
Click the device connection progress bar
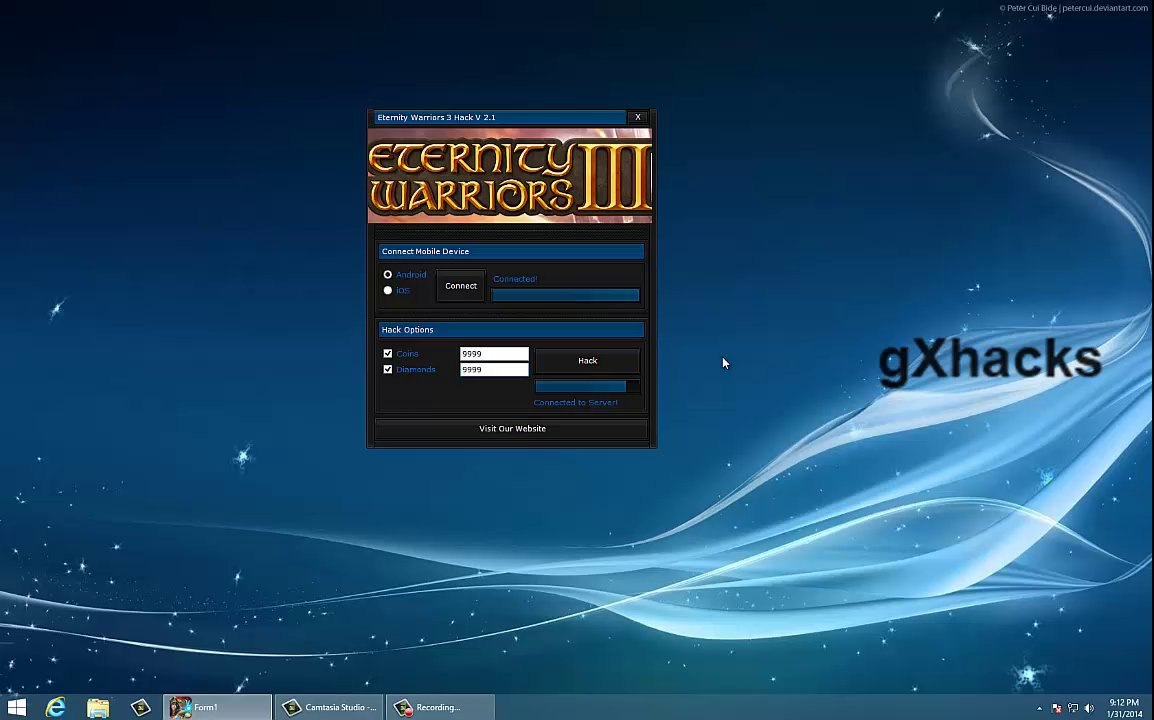coord(565,295)
